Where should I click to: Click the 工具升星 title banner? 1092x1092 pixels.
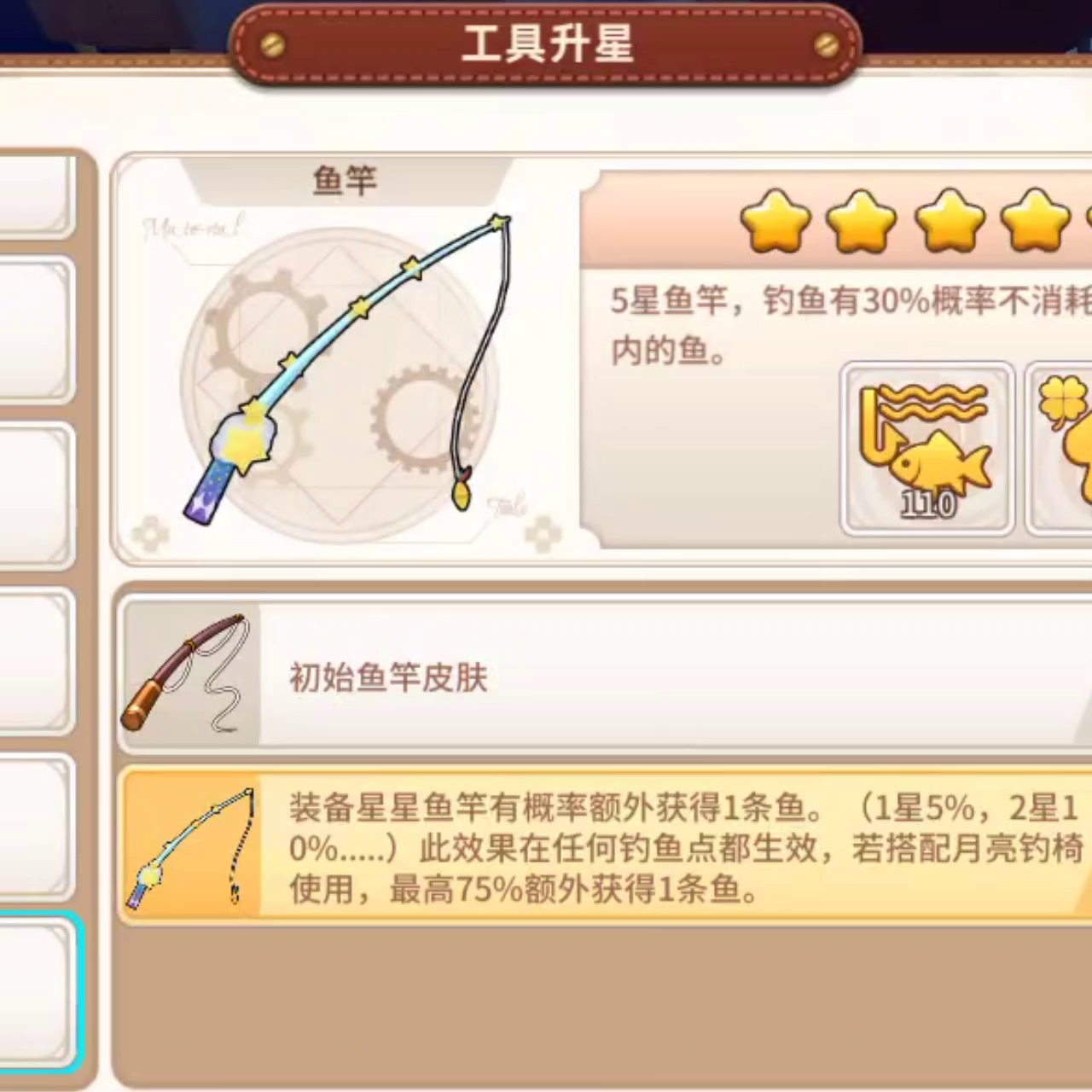547,43
